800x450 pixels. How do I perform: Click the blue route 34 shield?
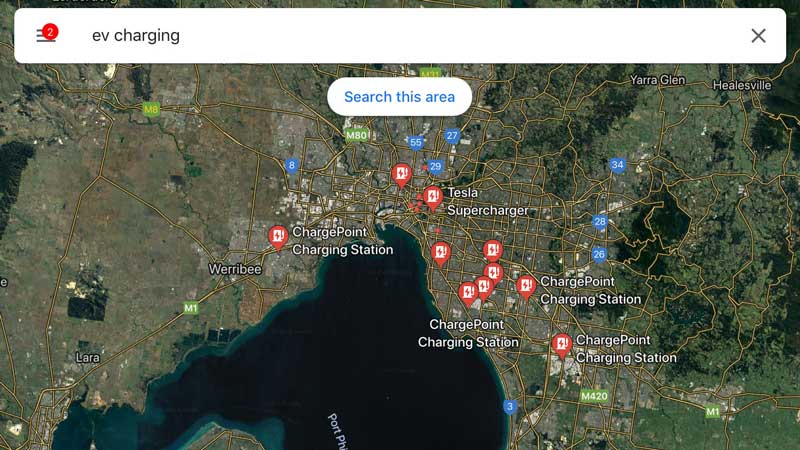(617, 165)
